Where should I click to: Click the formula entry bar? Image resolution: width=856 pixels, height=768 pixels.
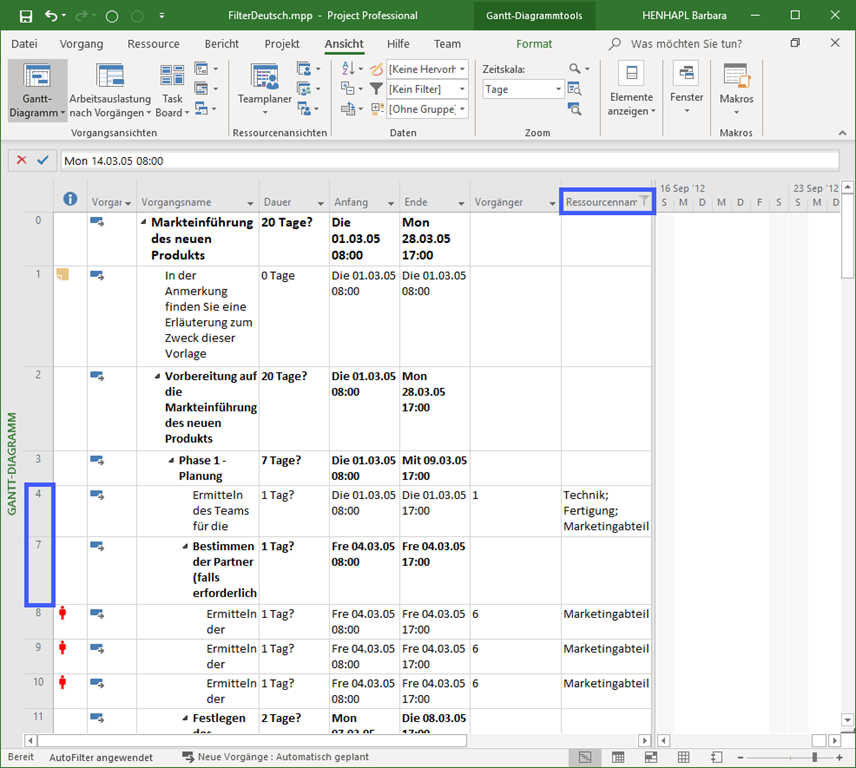(x=450, y=160)
